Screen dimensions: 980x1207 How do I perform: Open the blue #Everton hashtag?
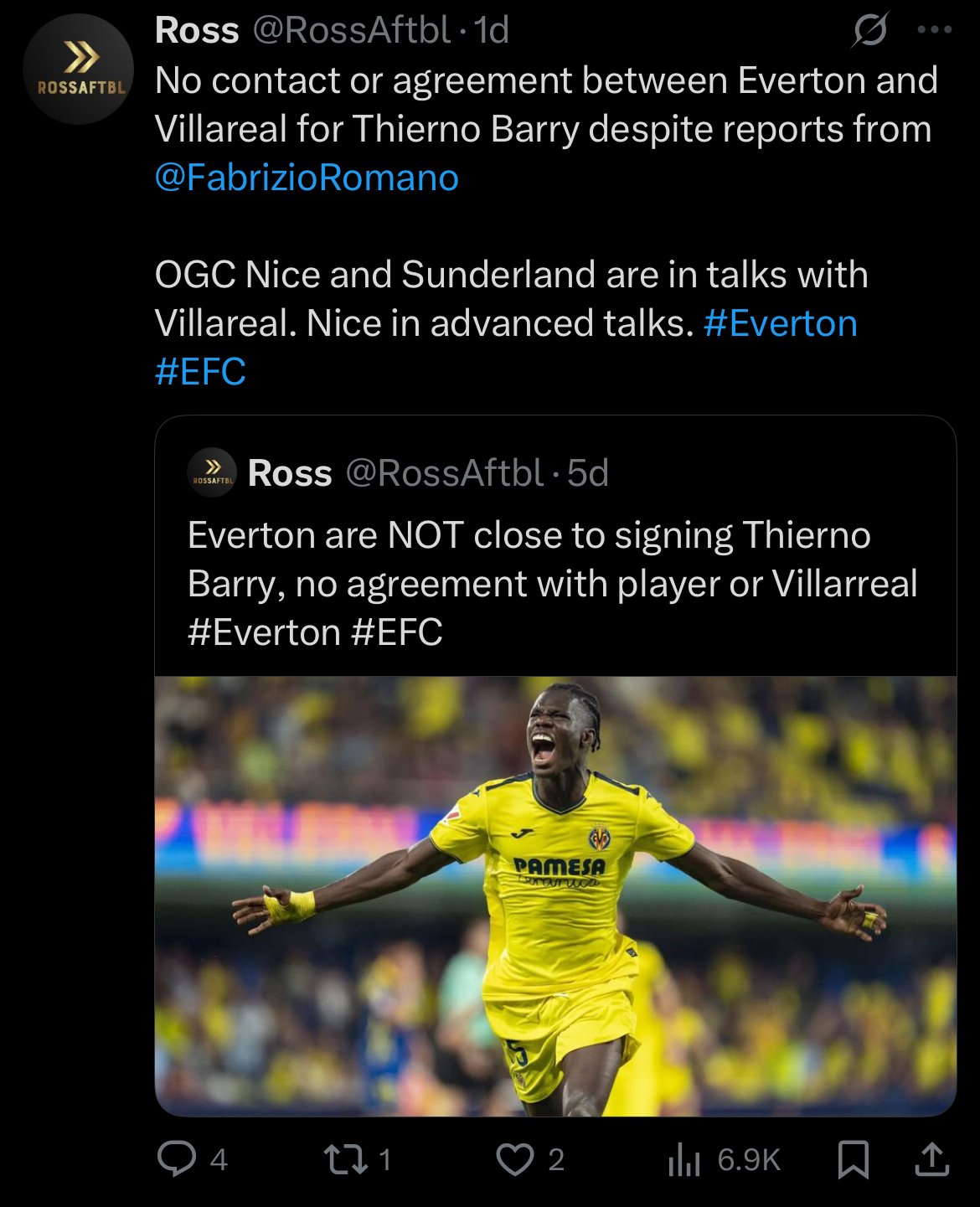point(781,323)
